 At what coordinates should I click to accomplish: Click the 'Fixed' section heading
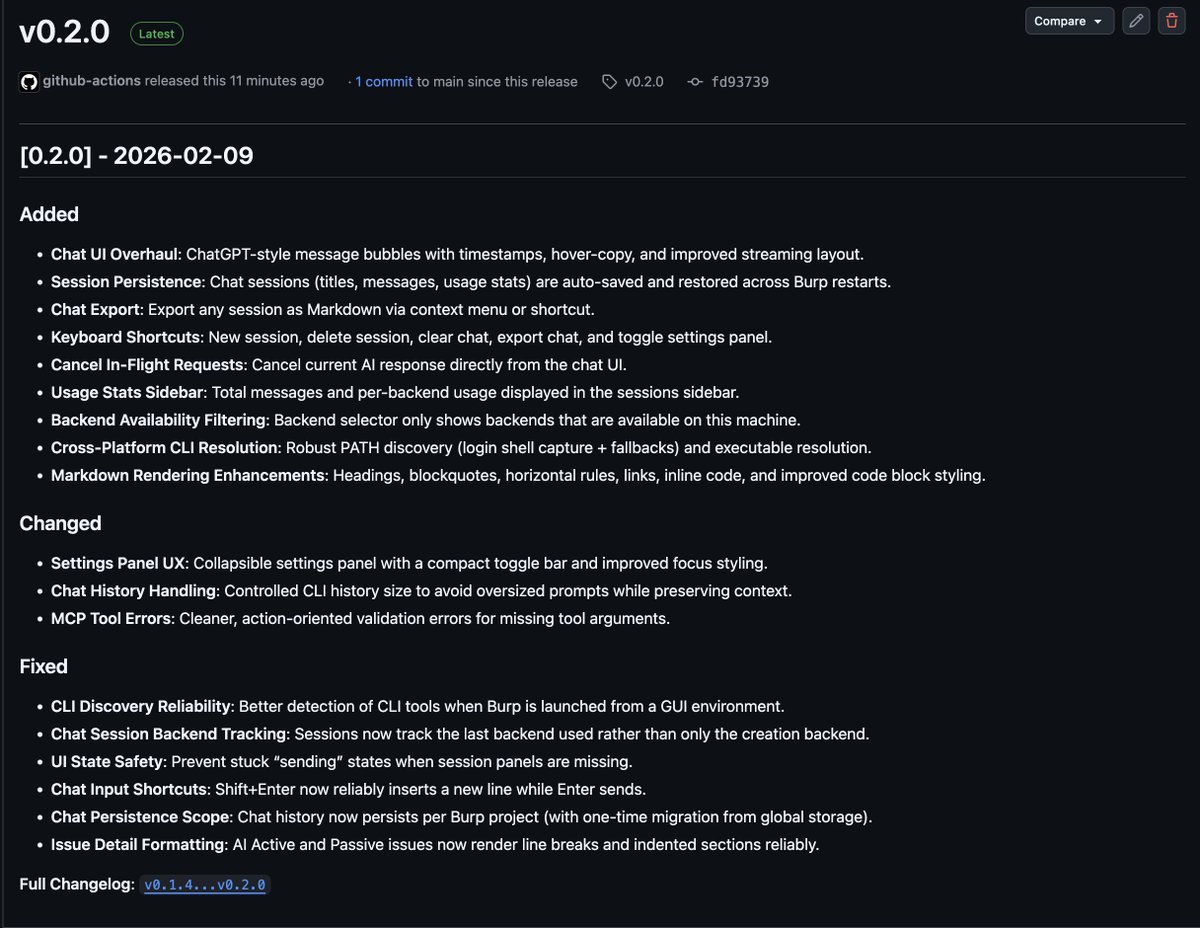[x=44, y=666]
